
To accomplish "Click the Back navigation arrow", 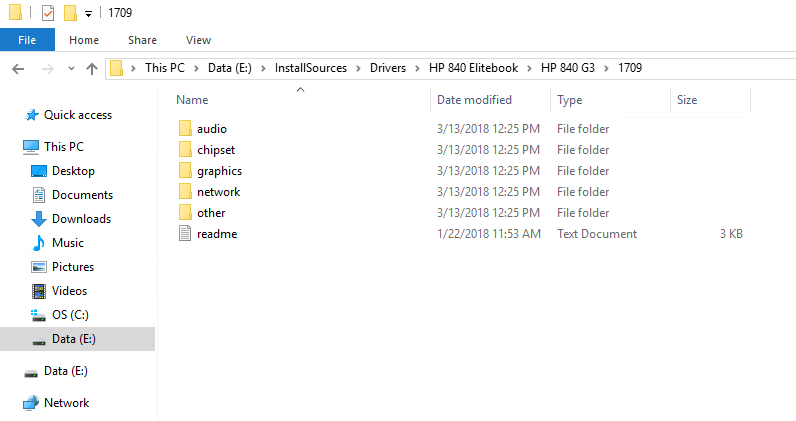I will 18,69.
